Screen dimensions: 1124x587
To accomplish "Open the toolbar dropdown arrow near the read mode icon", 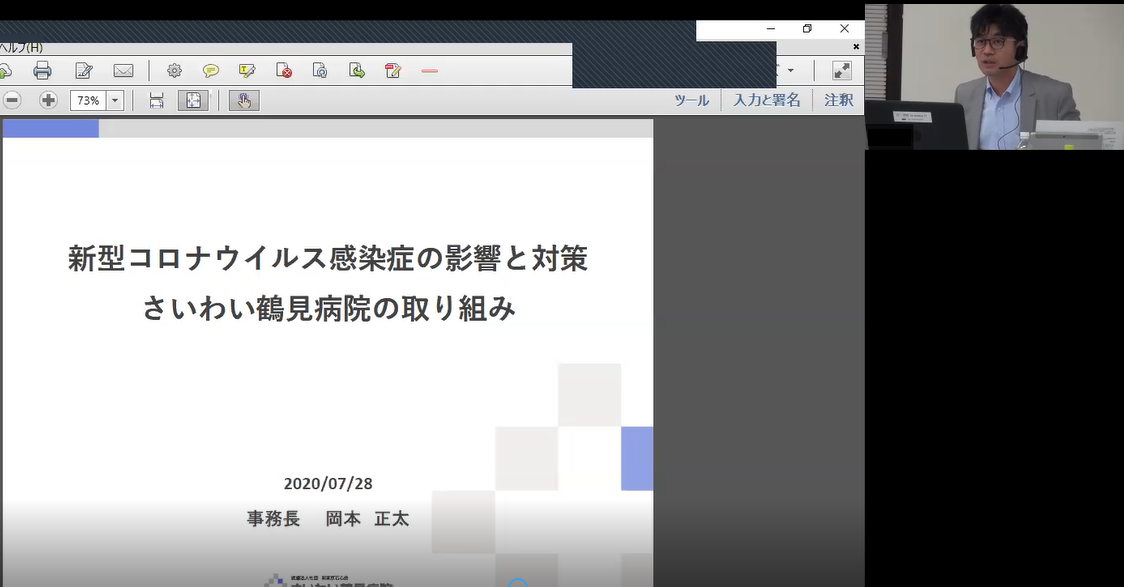I will tap(791, 70).
